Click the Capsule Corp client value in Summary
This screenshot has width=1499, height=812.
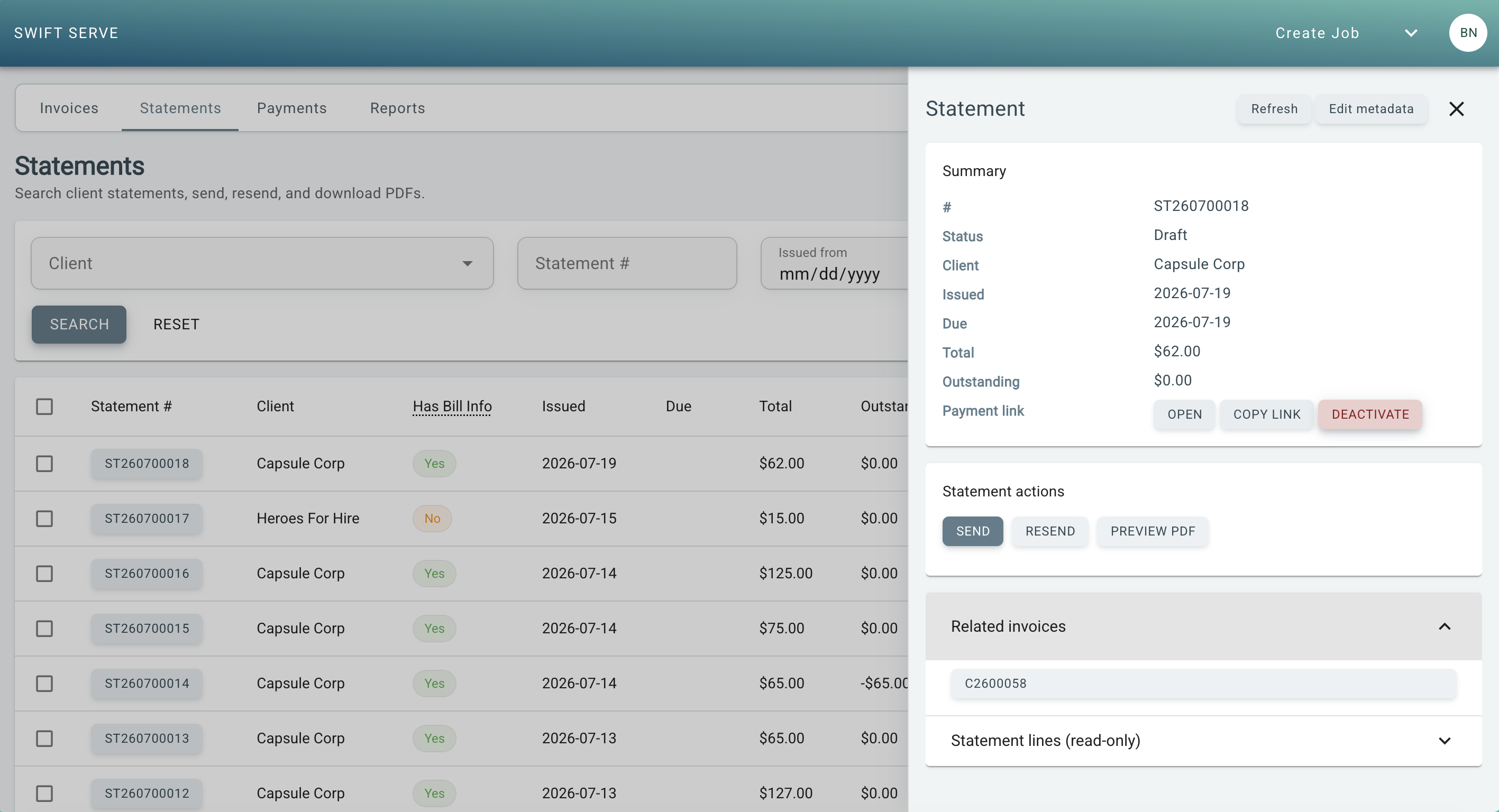click(x=1199, y=264)
